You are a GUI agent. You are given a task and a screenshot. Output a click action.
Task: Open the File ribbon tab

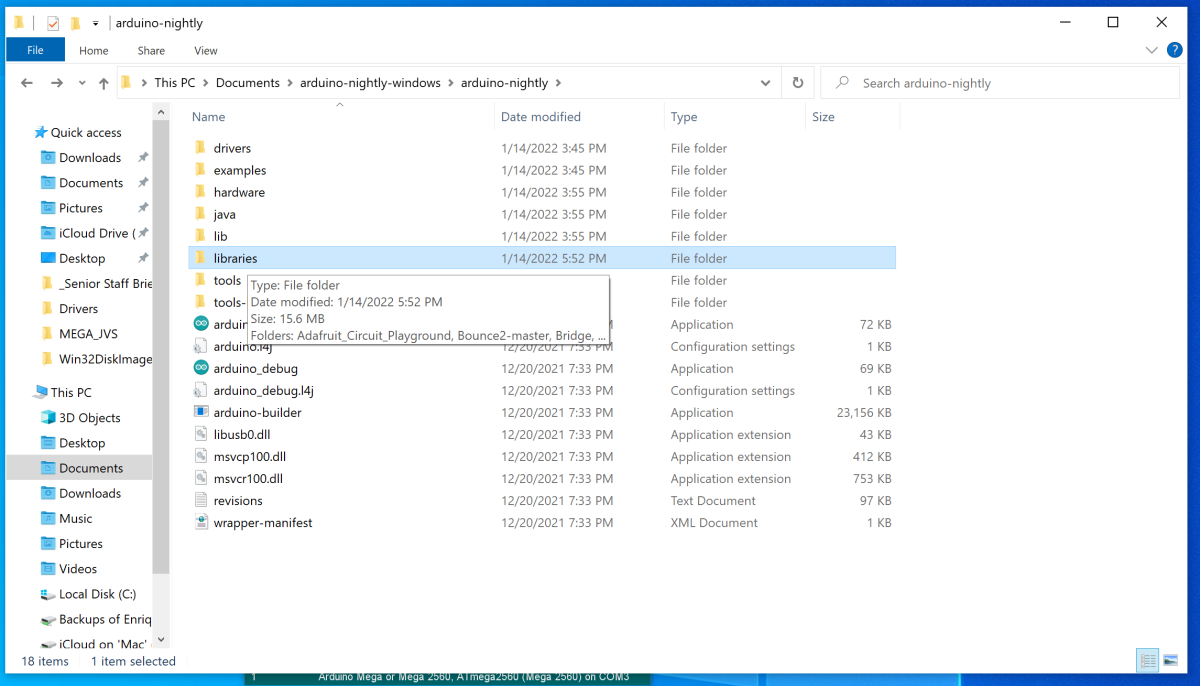pyautogui.click(x=35, y=50)
